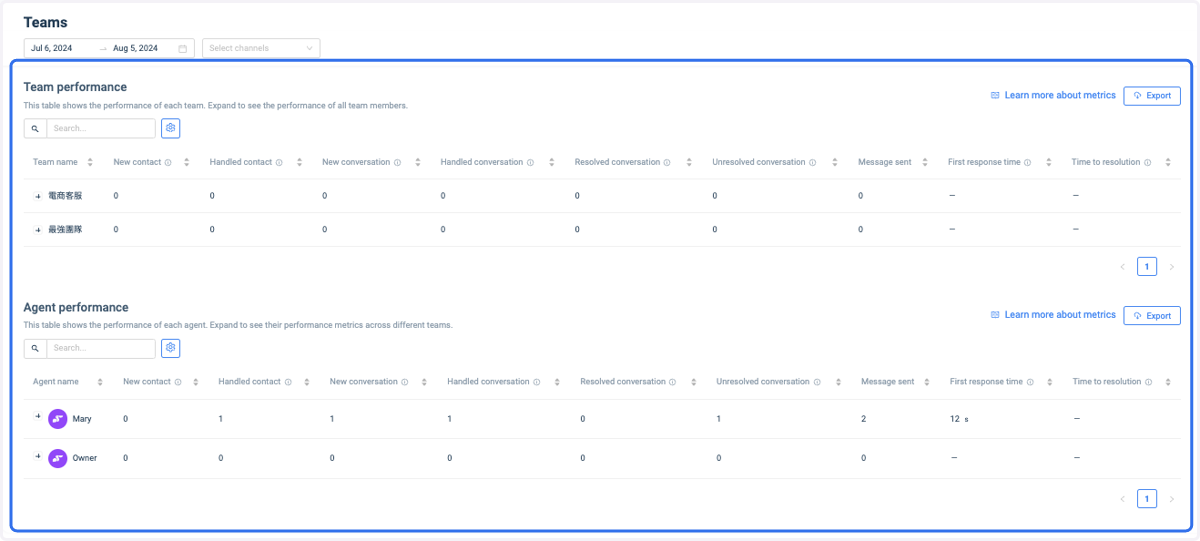Click the "12 s" first response value

(959, 419)
